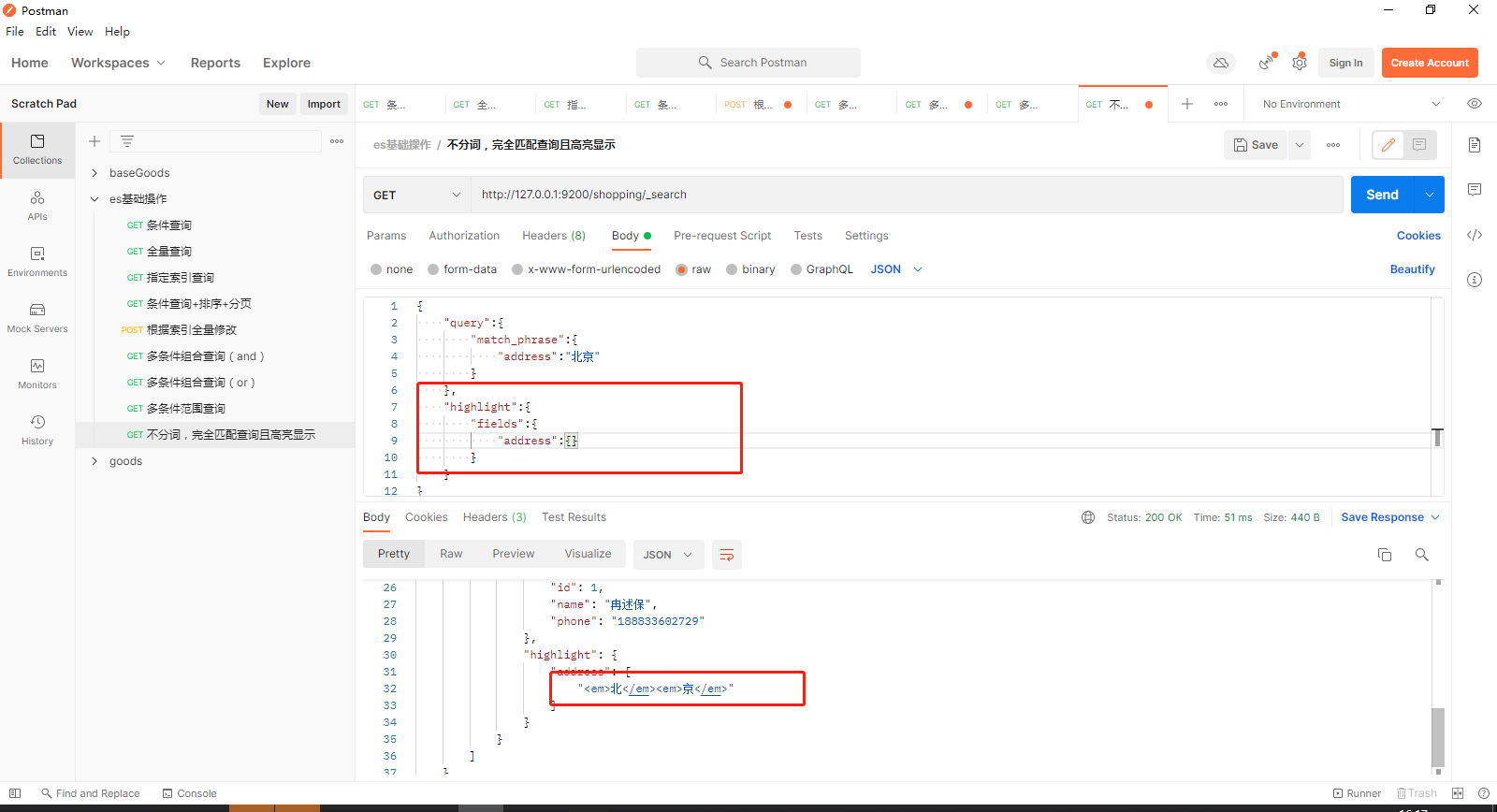Switch to the Headers (8) tab
The width and height of the screenshot is (1497, 812).
point(554,236)
